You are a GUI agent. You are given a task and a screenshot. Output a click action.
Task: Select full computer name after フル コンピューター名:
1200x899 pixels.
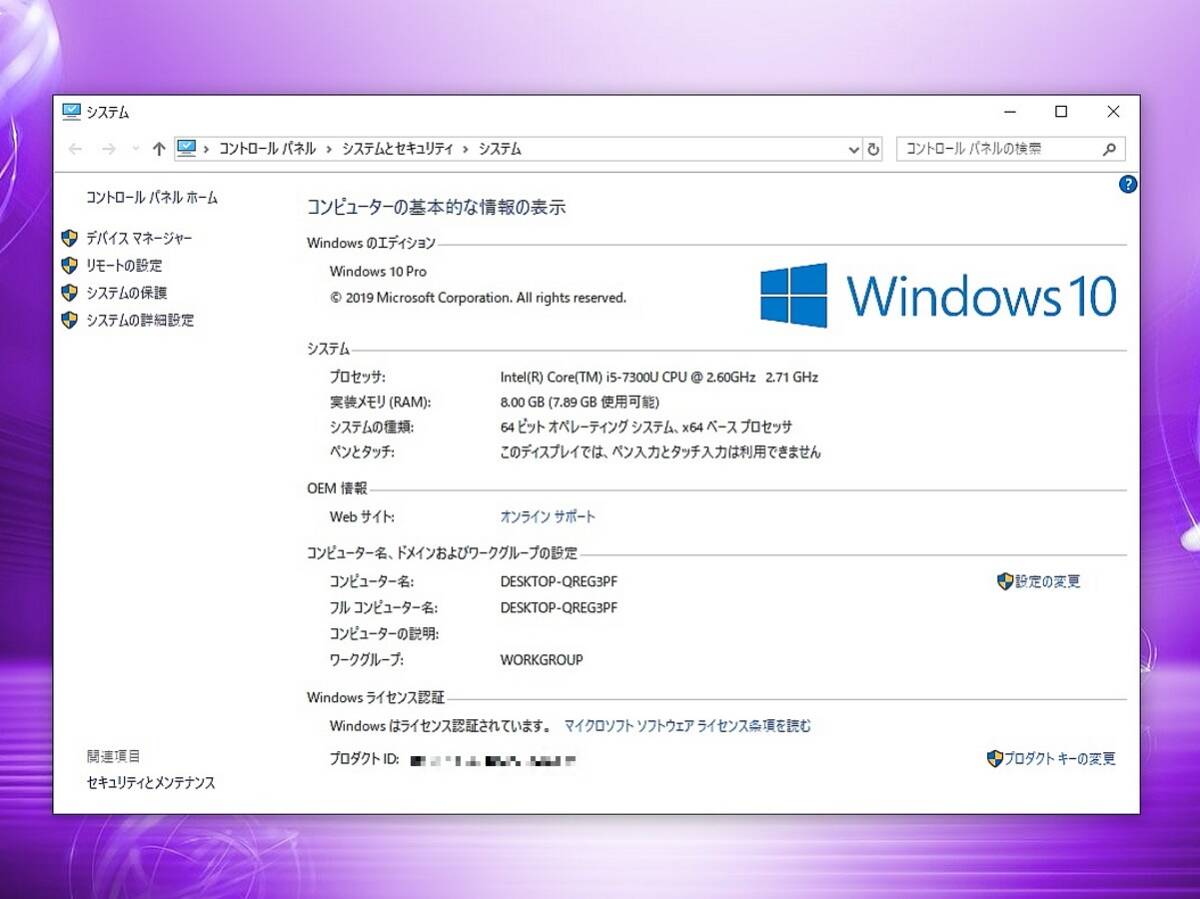coord(559,608)
